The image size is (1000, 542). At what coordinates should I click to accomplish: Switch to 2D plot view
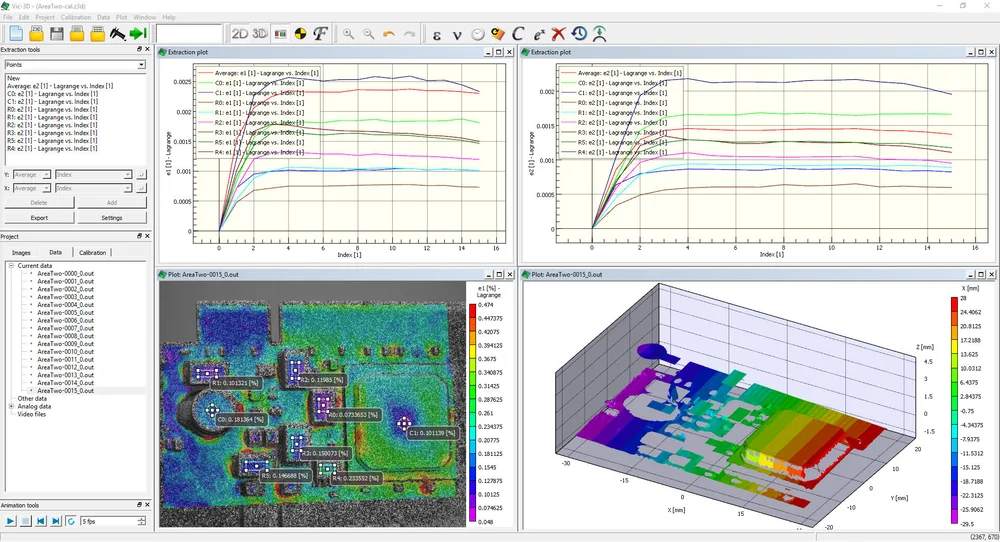(240, 34)
